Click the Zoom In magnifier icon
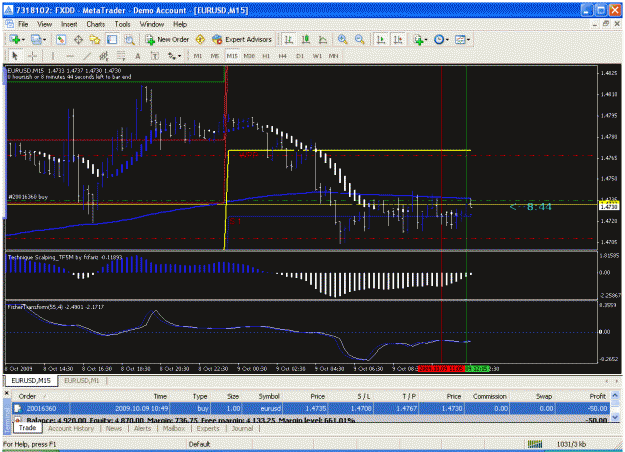Viewport: 625px width, 452px height. pyautogui.click(x=342, y=39)
